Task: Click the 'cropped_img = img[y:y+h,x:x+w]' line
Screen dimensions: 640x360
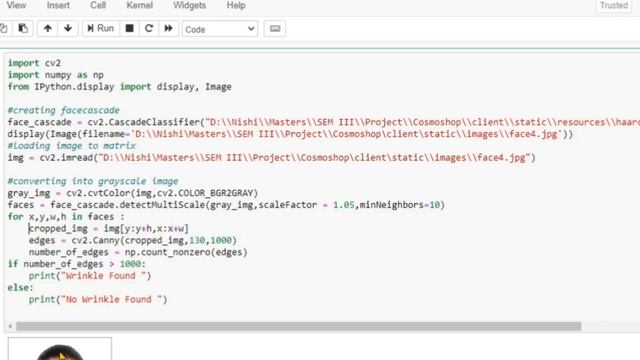Action: (x=109, y=228)
